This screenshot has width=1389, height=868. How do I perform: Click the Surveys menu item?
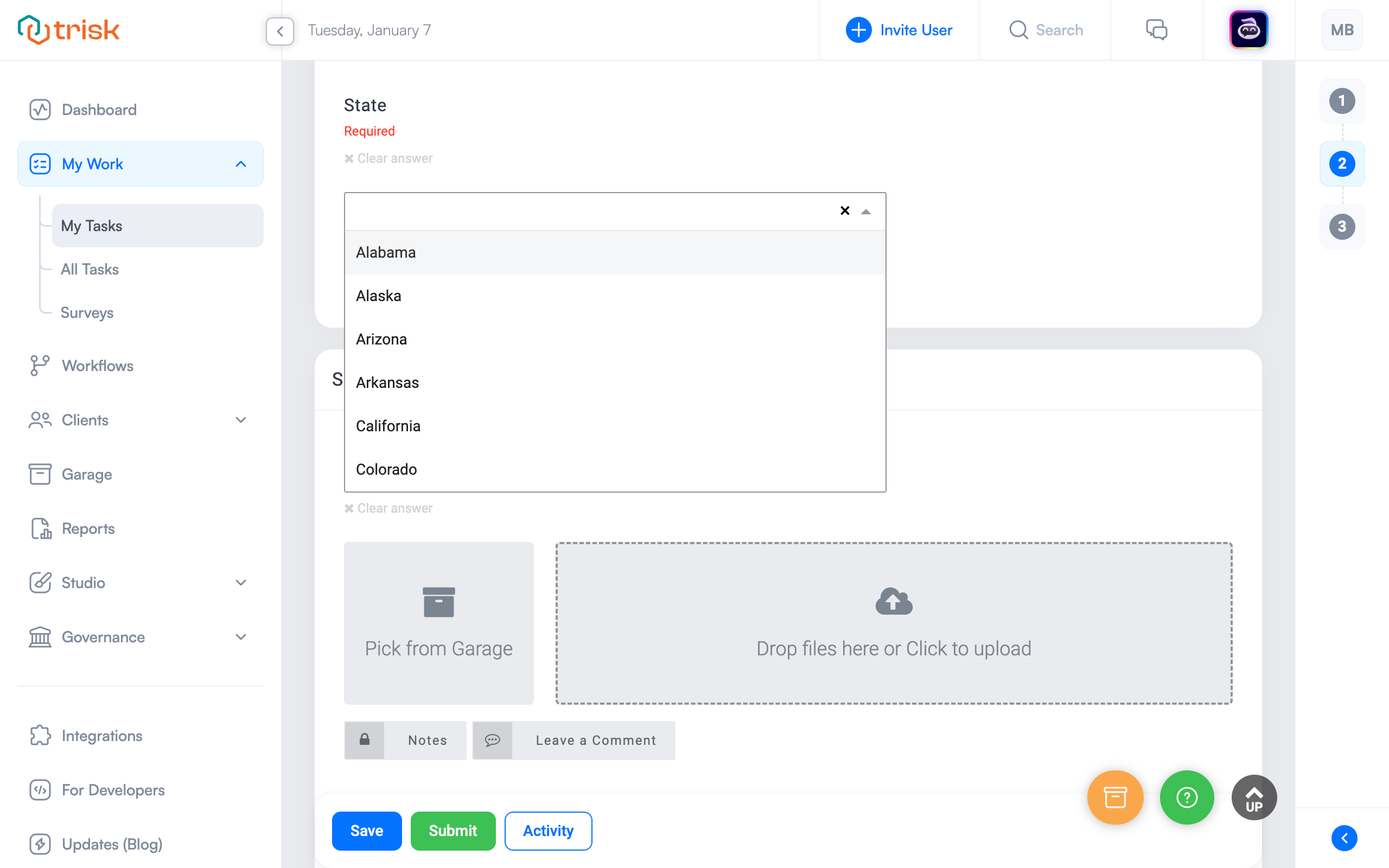[88, 312]
